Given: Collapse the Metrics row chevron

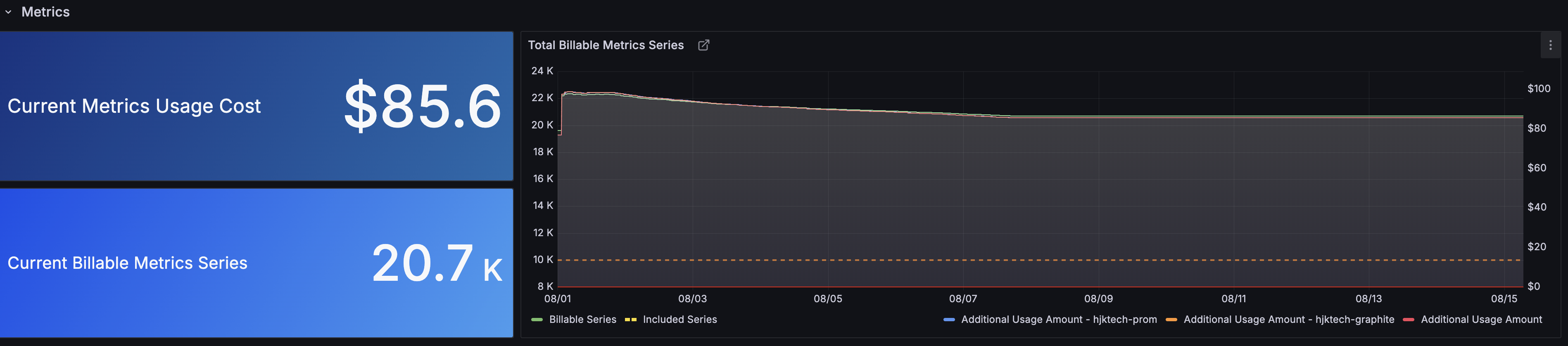Looking at the screenshot, I should coord(9,12).
